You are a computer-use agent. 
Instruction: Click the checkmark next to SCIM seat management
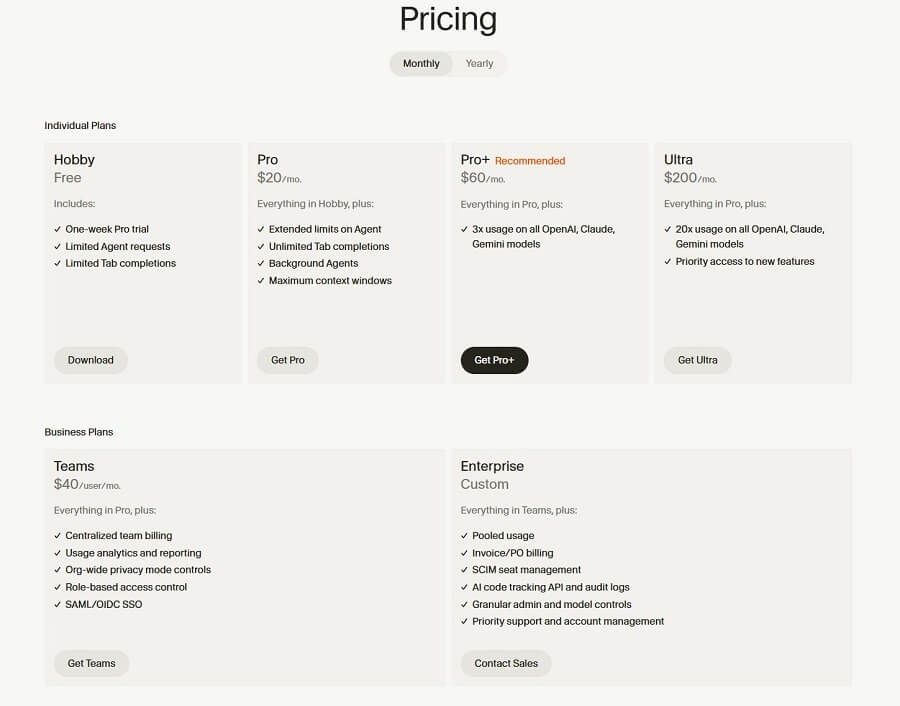point(464,570)
